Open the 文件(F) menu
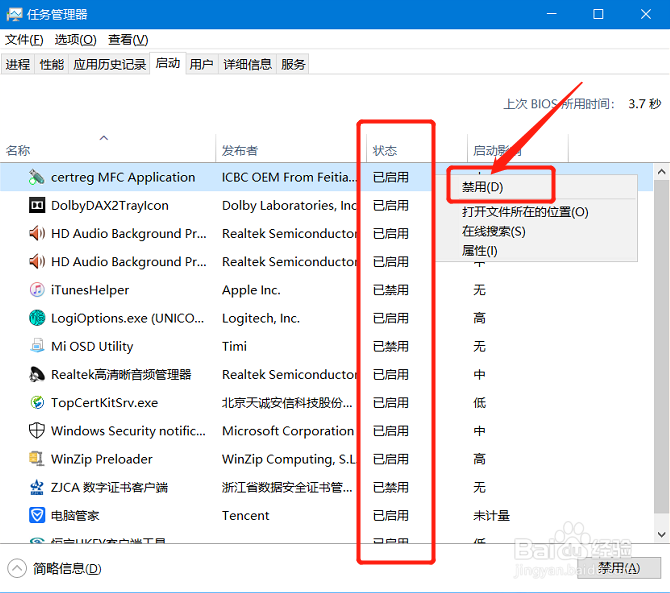 point(24,40)
